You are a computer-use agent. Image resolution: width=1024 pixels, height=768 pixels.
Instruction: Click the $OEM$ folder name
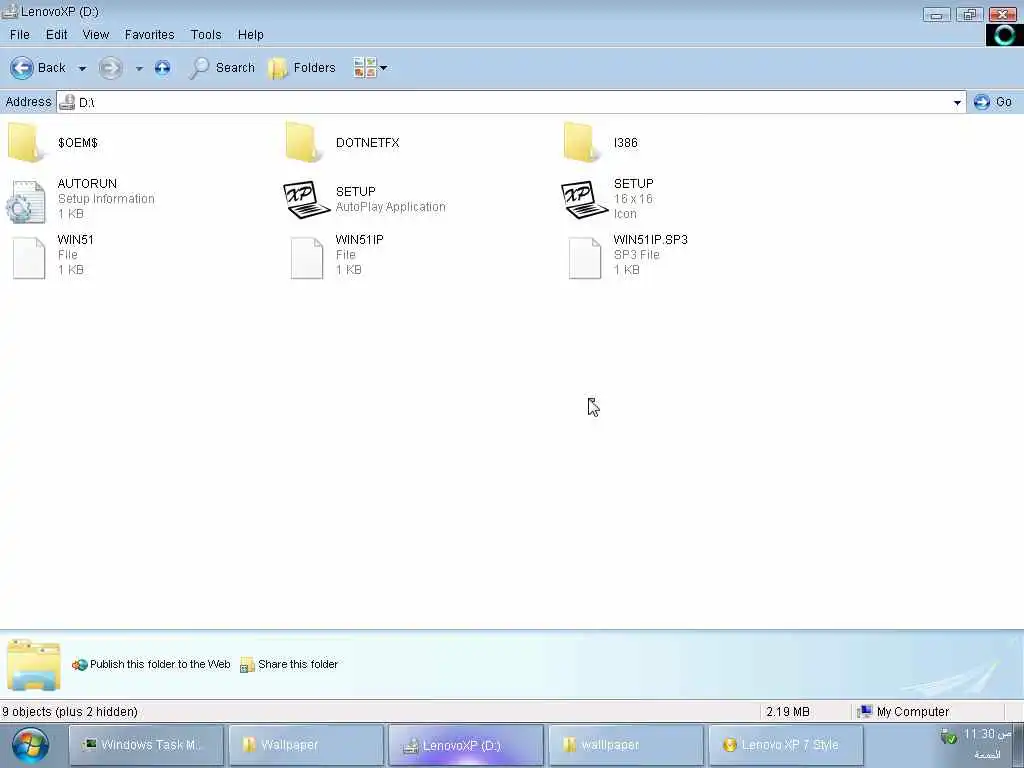click(x=78, y=142)
